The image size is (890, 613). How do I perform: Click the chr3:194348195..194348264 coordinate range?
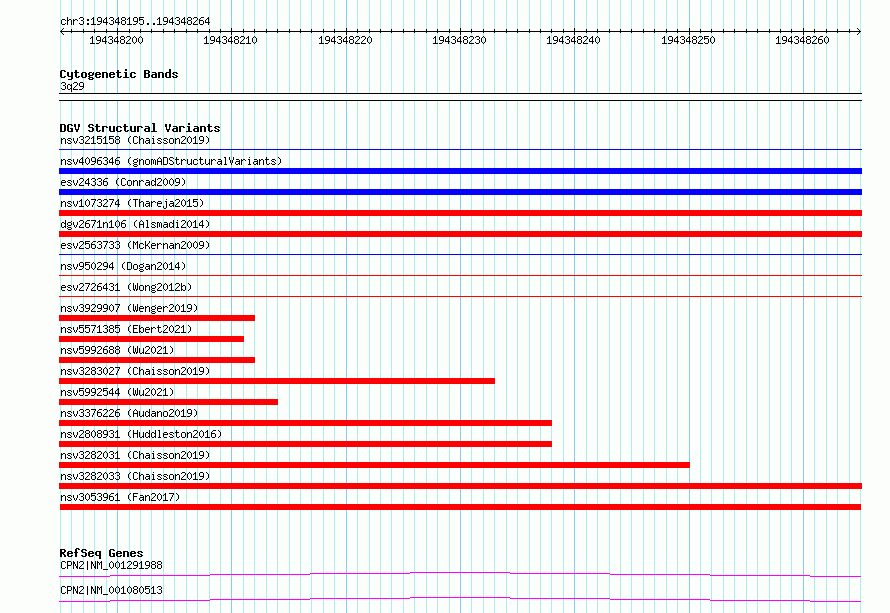tap(135, 22)
